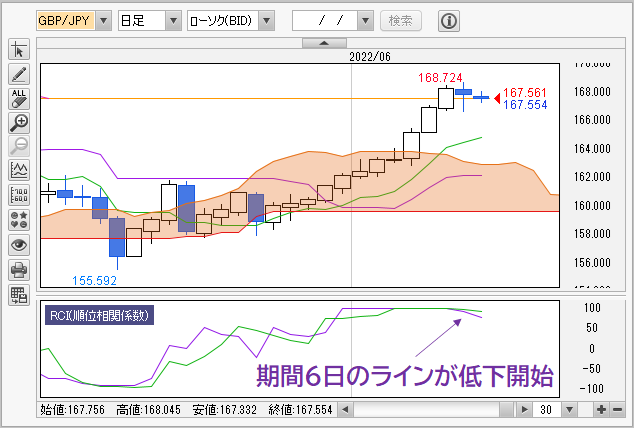Click the -50 RCI axis label

(x=592, y=369)
